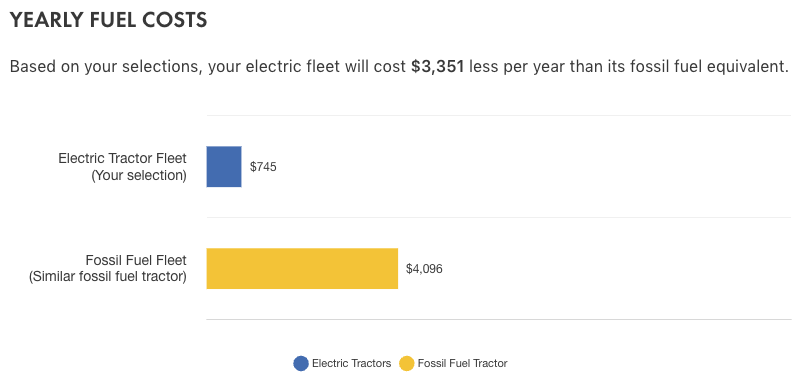The image size is (802, 390).
Task: Select the blue Electric Tractor Fleet bar
Action: tap(224, 166)
